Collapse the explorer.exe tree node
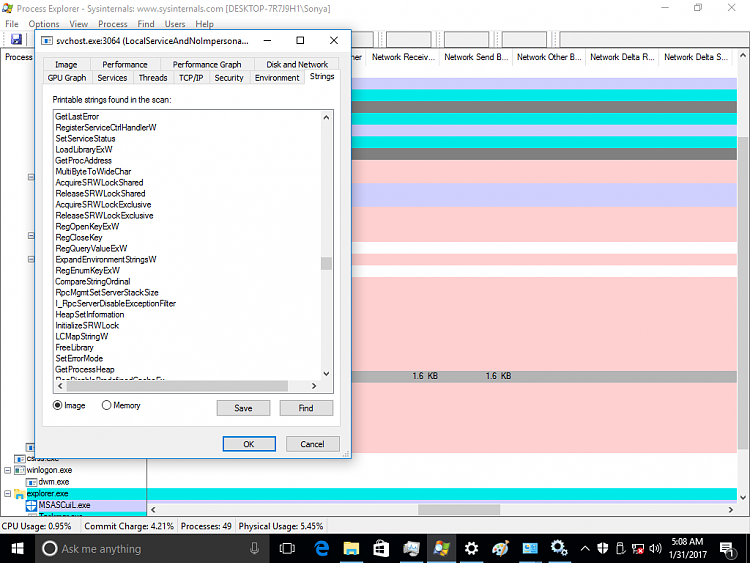The height and width of the screenshot is (563, 750). pos(8,493)
